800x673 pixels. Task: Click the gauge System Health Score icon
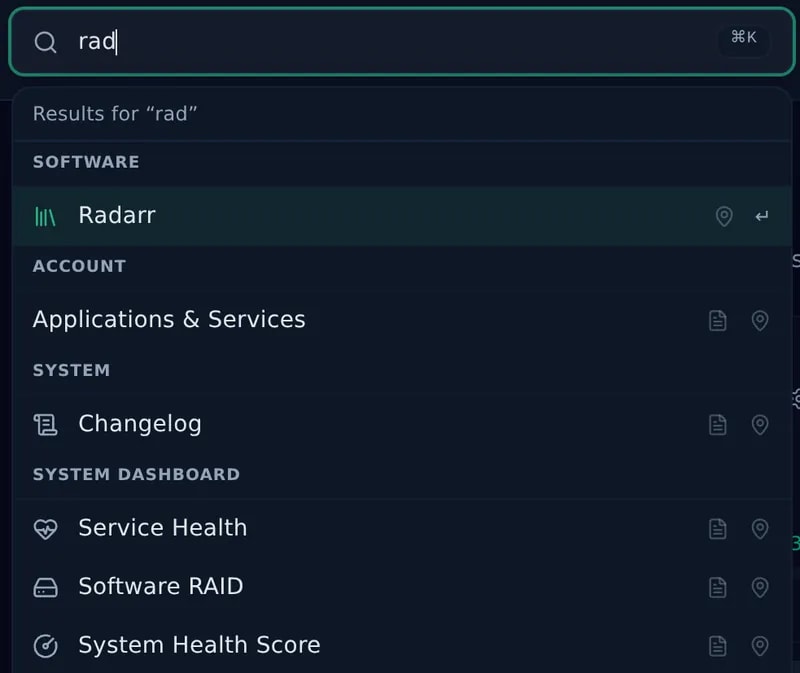pyautogui.click(x=45, y=646)
